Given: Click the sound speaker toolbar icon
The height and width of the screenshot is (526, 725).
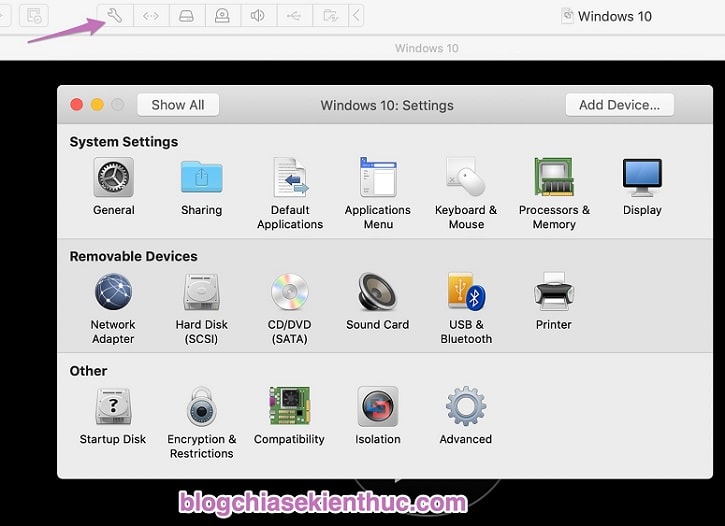Looking at the screenshot, I should point(258,16).
